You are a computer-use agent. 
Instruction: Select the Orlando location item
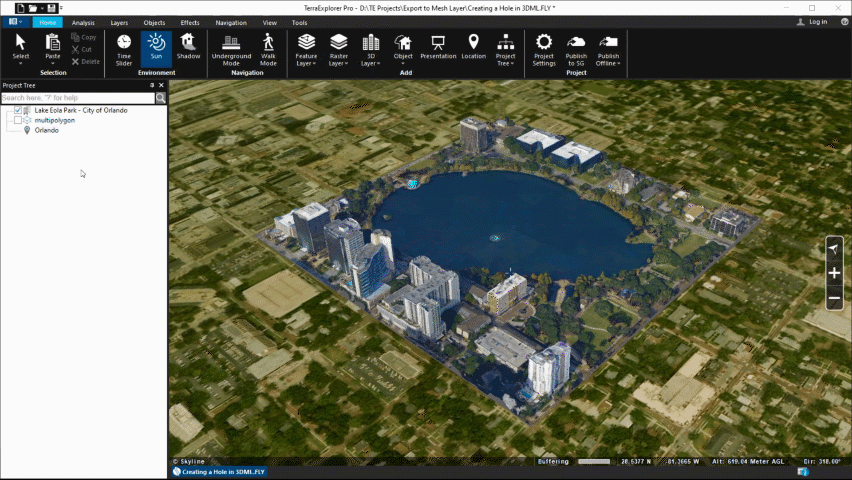(x=47, y=130)
